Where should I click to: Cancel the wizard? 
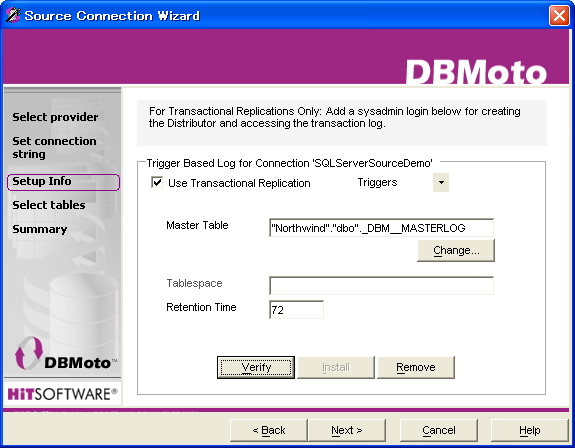point(439,430)
